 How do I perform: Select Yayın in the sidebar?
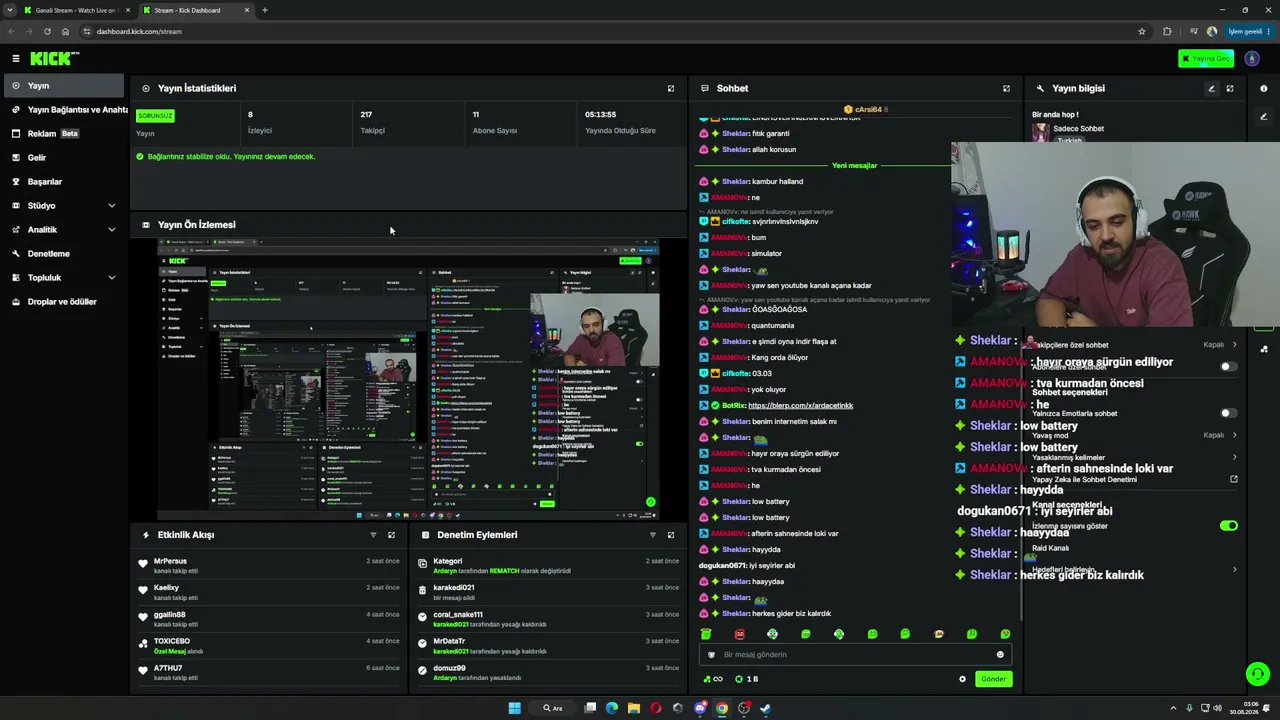coord(62,86)
